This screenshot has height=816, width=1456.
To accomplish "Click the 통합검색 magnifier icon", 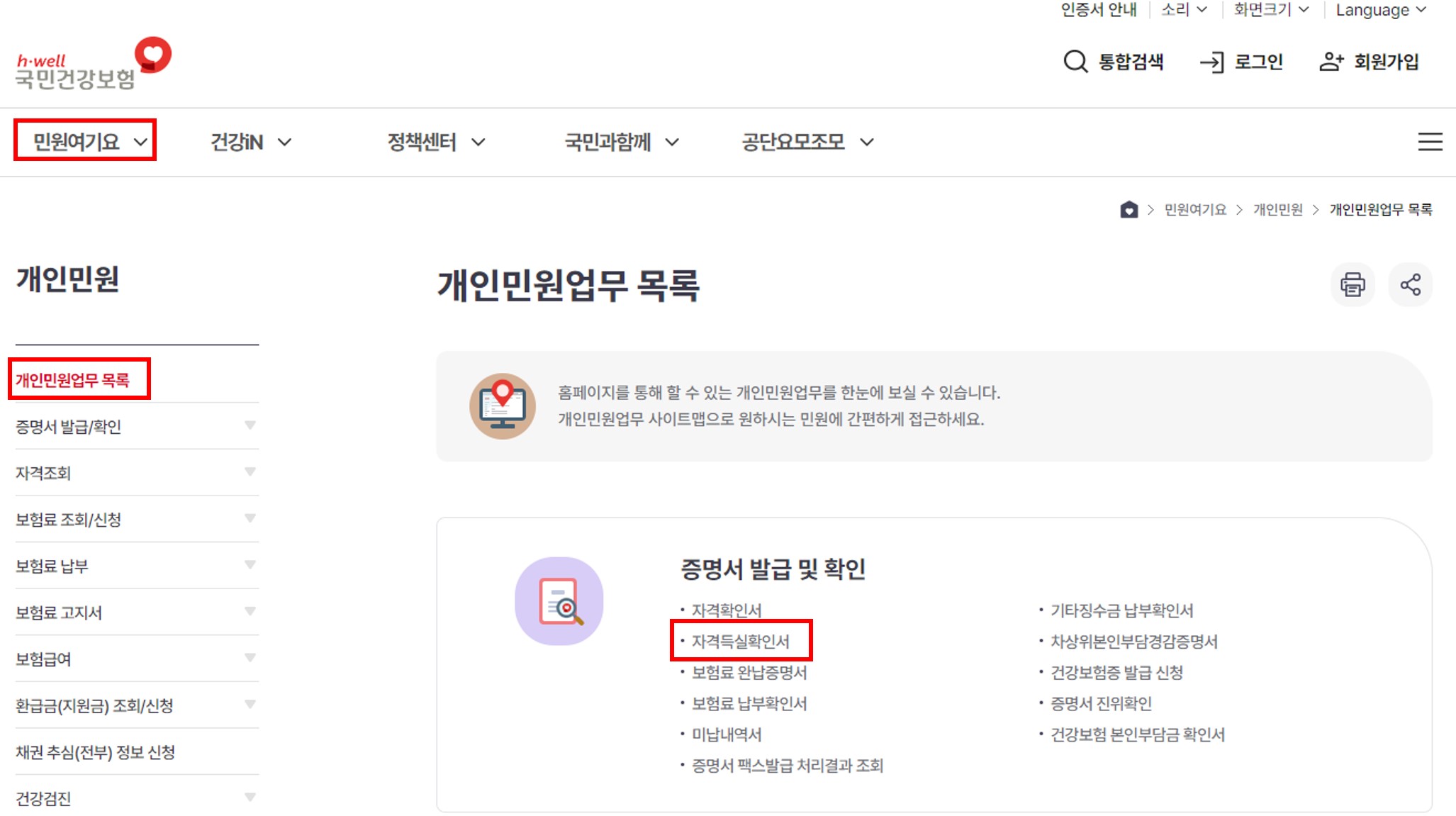I will (x=1075, y=62).
